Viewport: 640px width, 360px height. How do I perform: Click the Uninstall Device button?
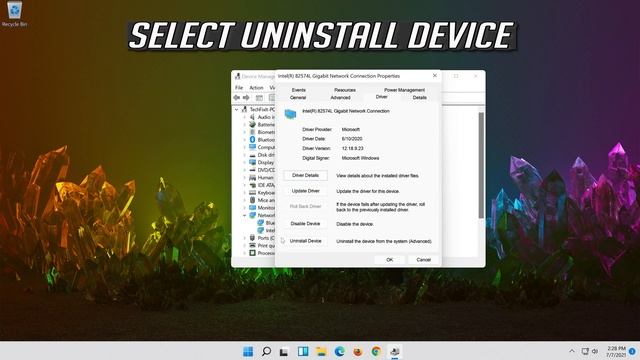point(305,241)
